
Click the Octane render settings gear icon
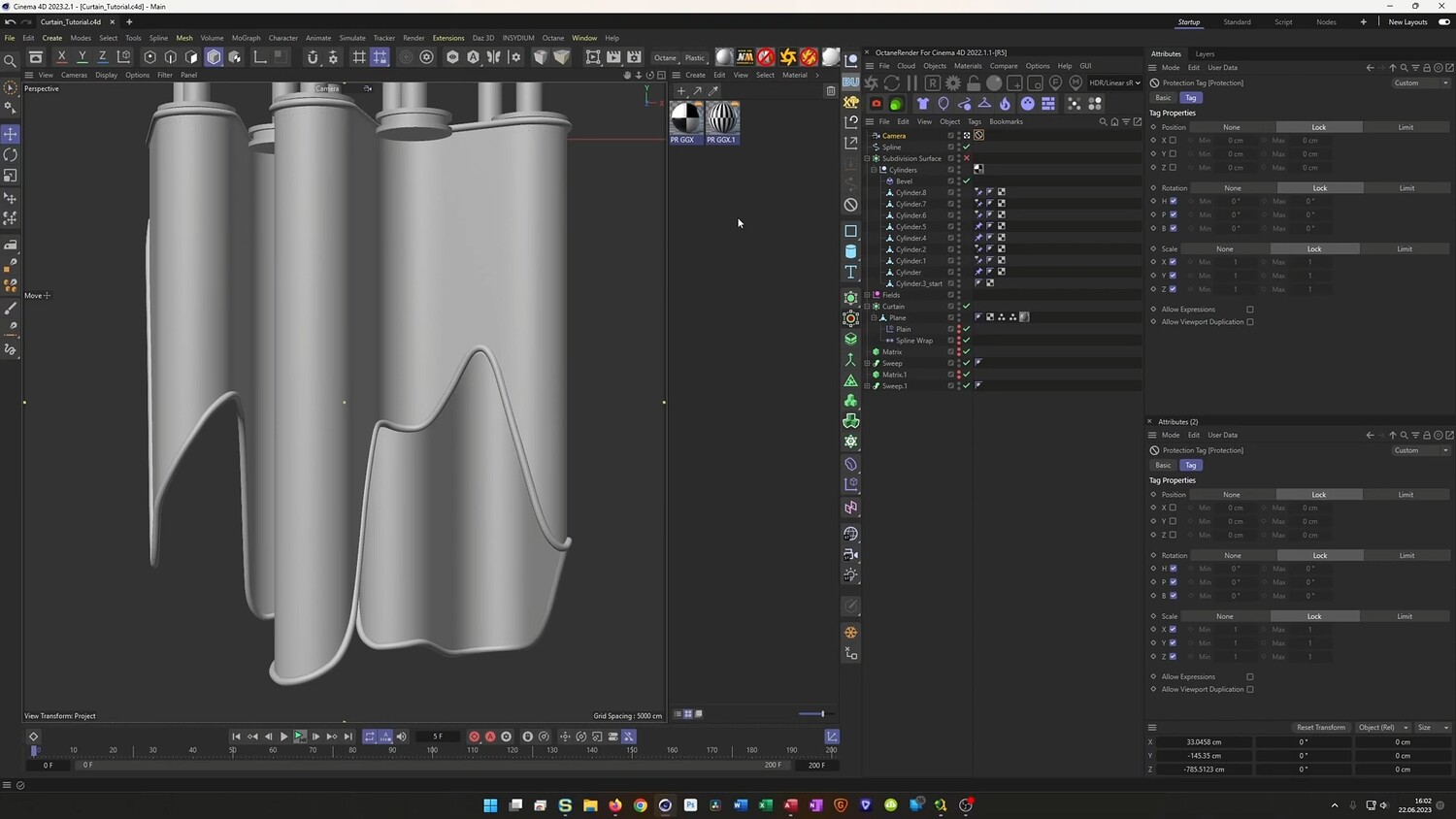pyautogui.click(x=953, y=83)
